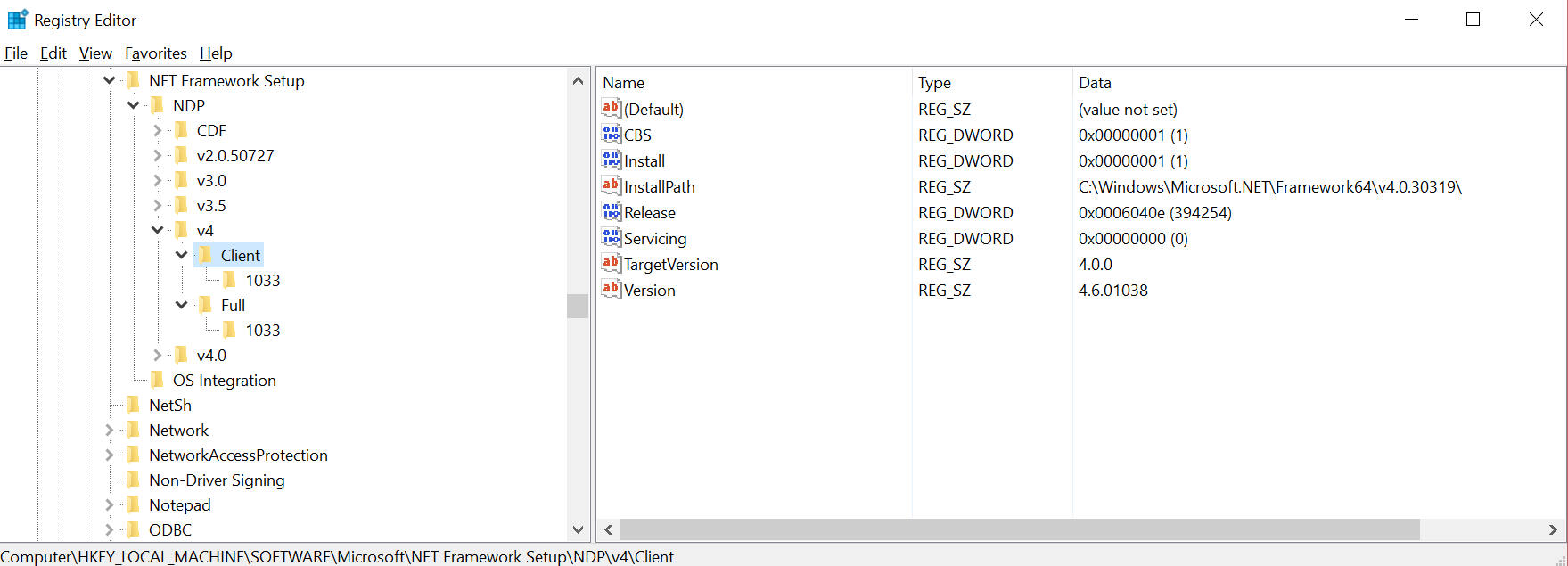Click the Version string value icon
This screenshot has width=1568, height=566.
coord(611,290)
